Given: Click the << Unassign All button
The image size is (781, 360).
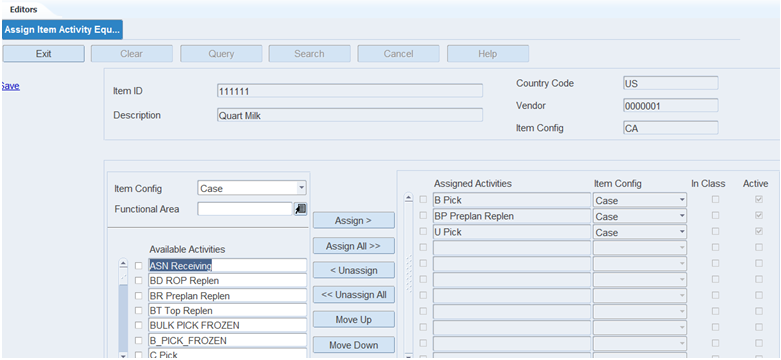Looking at the screenshot, I should point(354,295).
